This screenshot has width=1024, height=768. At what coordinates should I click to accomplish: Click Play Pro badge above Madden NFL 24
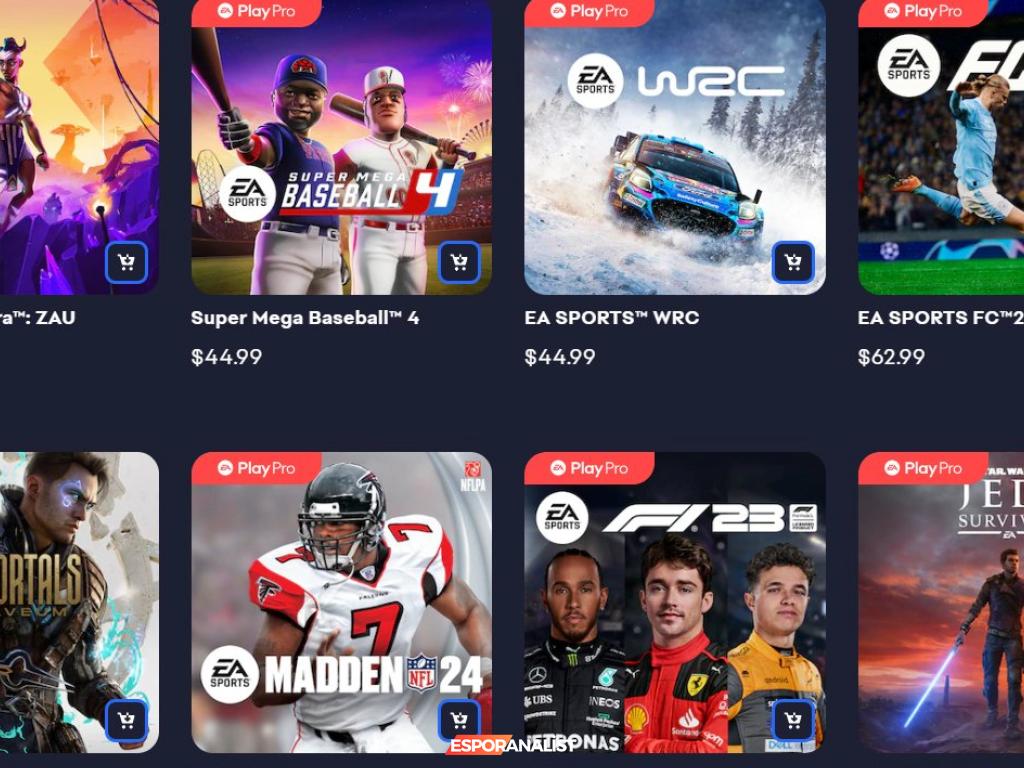tap(256, 468)
